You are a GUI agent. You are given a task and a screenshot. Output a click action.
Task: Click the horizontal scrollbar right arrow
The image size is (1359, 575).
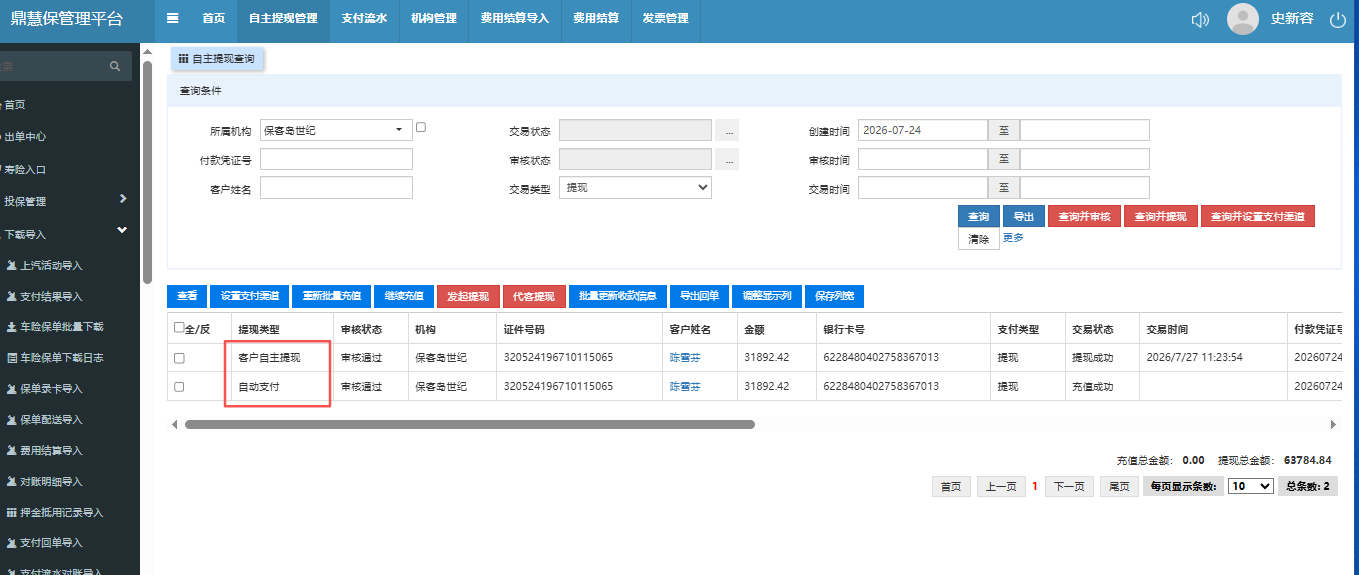click(x=1333, y=424)
